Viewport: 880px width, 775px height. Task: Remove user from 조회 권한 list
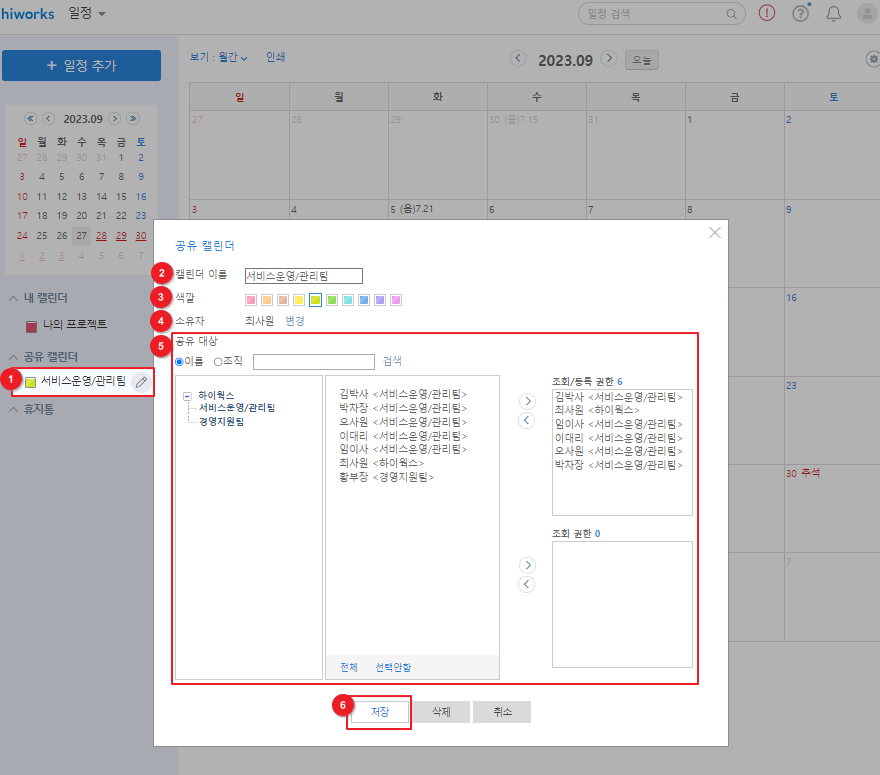pyautogui.click(x=526, y=584)
